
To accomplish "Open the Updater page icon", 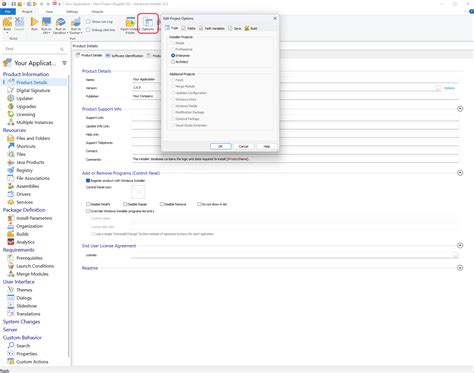I will 11,98.
